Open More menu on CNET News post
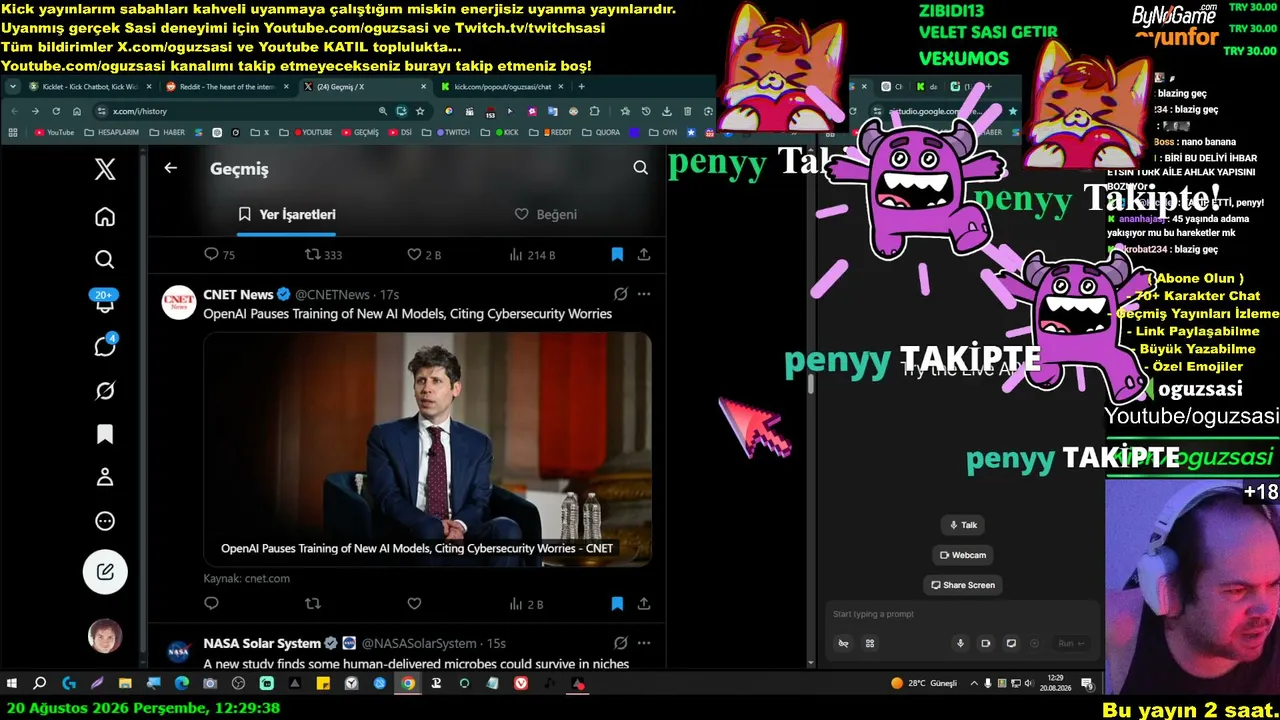The width and height of the screenshot is (1280, 720). pyautogui.click(x=644, y=294)
